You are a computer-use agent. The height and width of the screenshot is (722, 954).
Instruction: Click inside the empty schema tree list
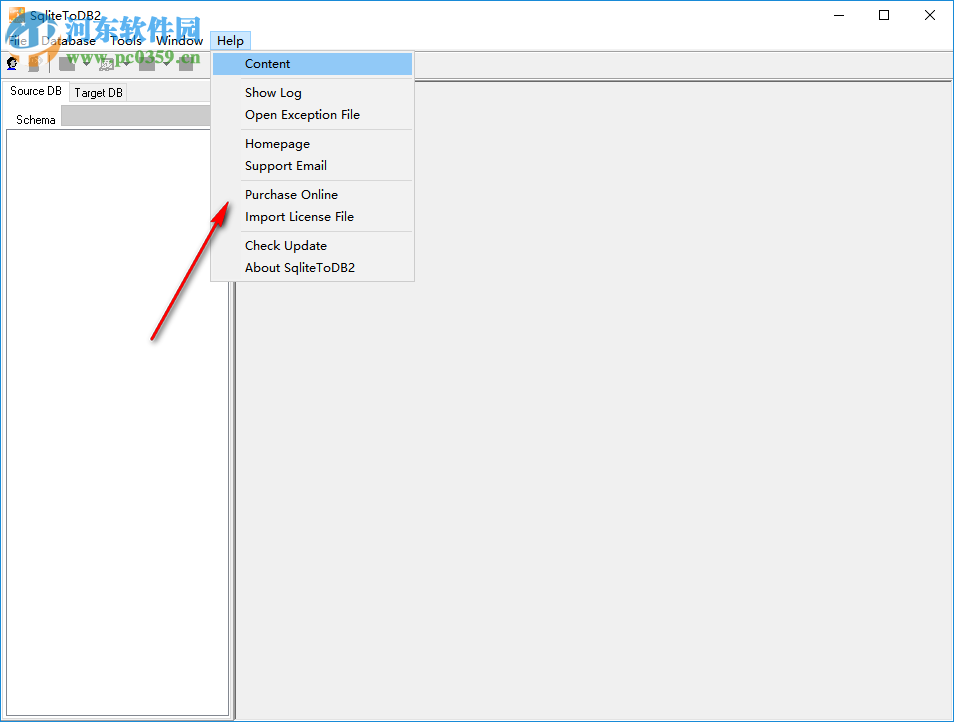coord(117,422)
